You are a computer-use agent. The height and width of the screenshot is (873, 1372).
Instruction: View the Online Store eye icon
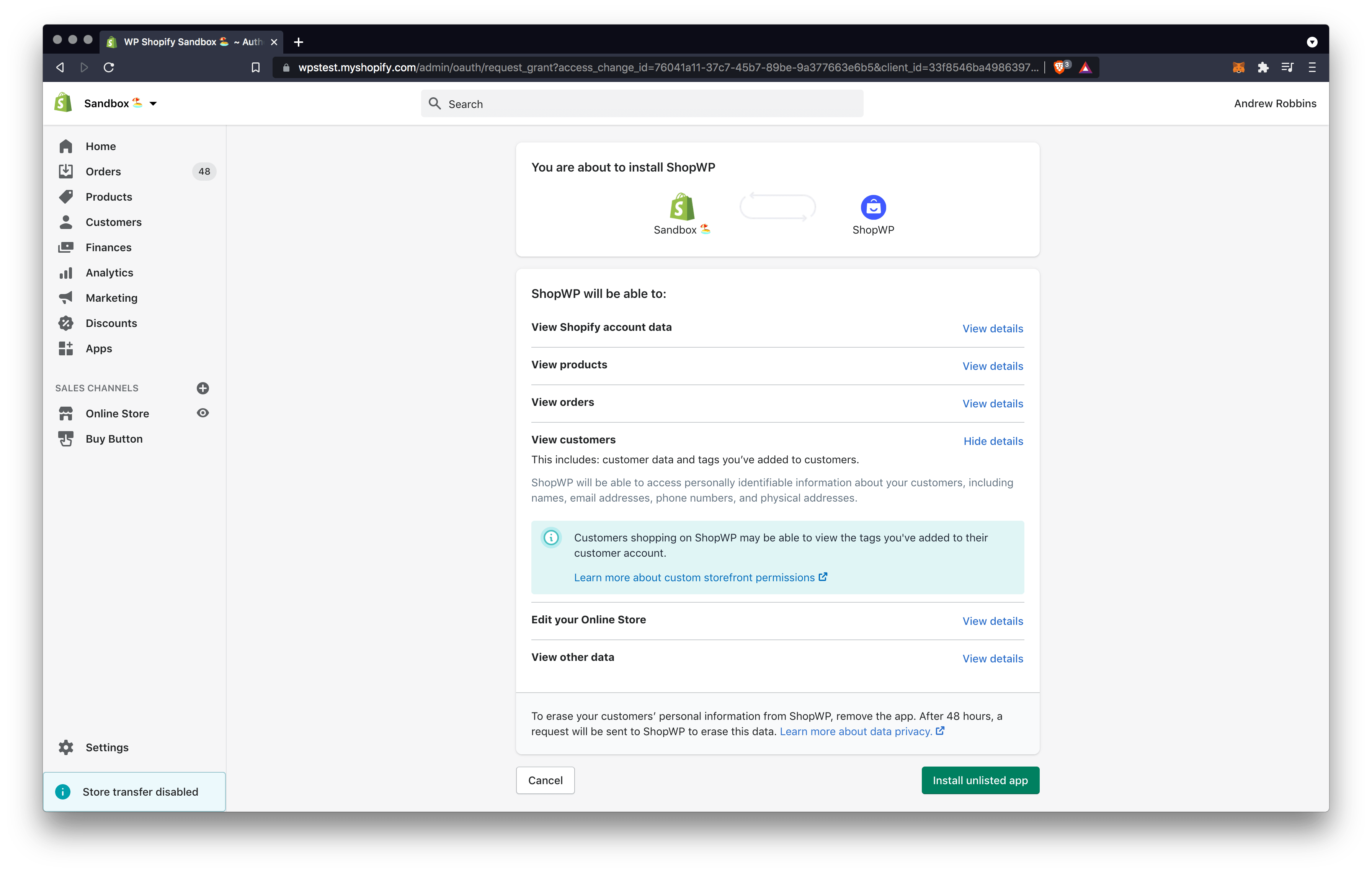[x=203, y=412]
